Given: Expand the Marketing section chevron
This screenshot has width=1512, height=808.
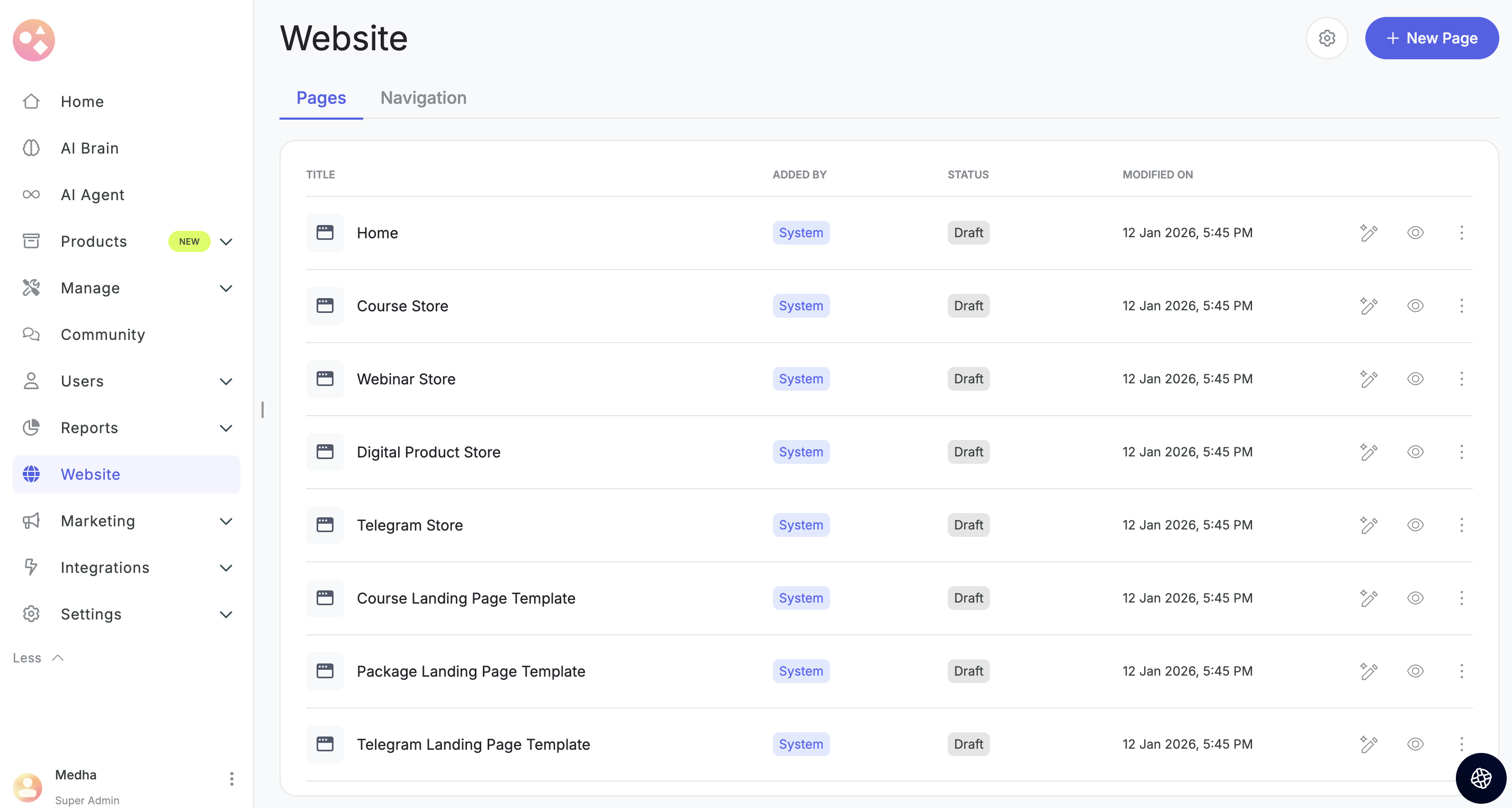Looking at the screenshot, I should (226, 521).
